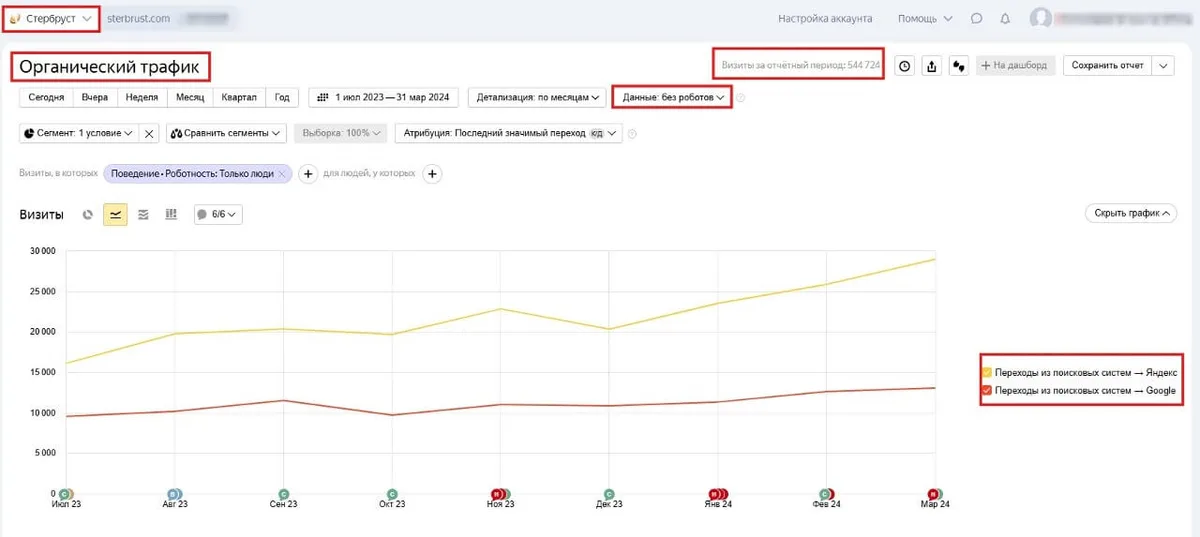Open Данные: без роботов dropdown

click(x=672, y=97)
